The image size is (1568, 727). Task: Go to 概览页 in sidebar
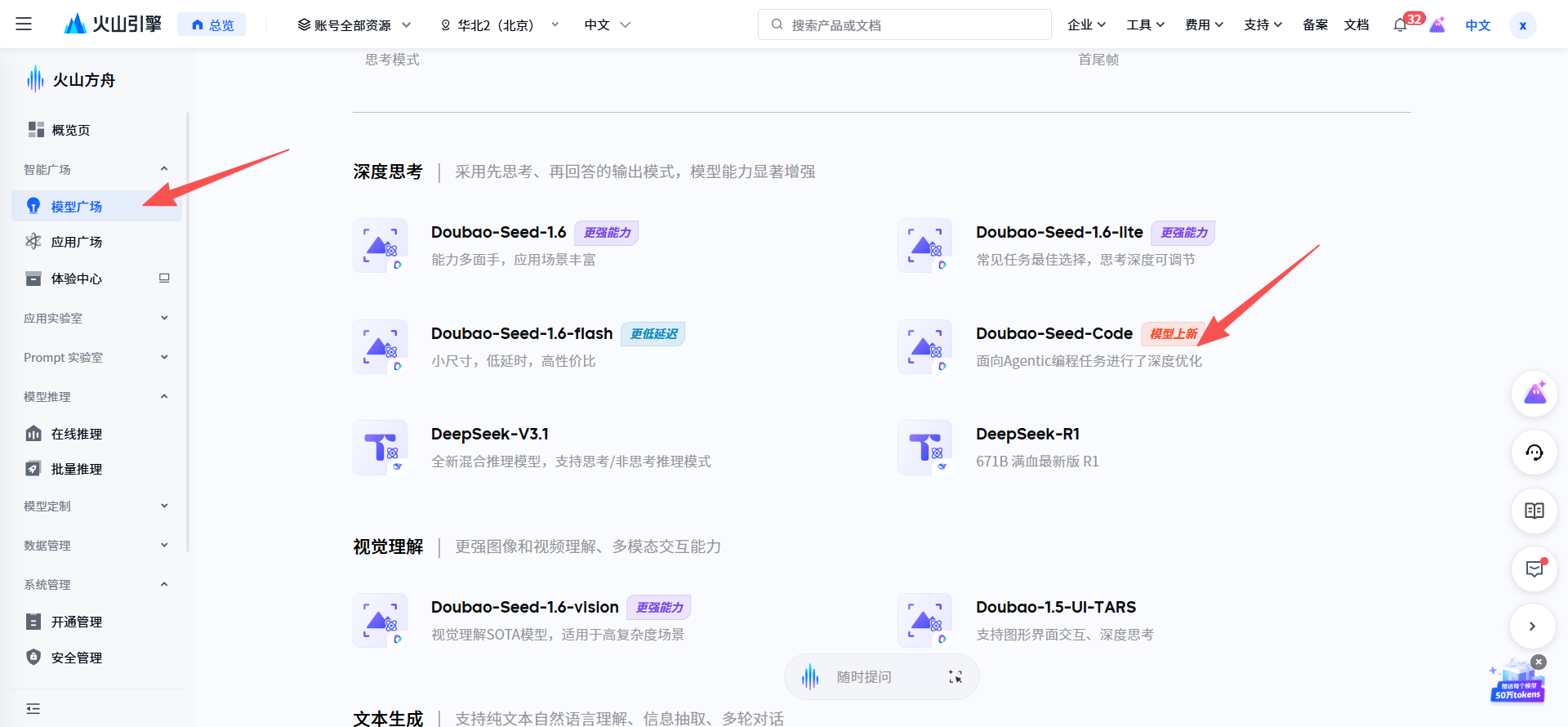click(x=96, y=130)
